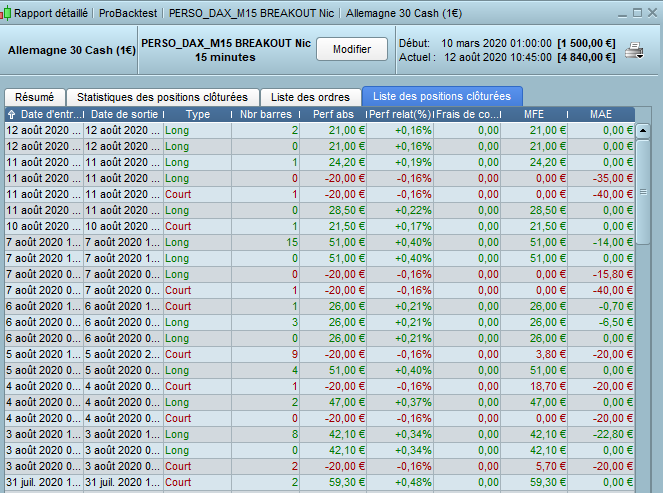Sort by MFE column header
The width and height of the screenshot is (663, 493).
[x=534, y=115]
